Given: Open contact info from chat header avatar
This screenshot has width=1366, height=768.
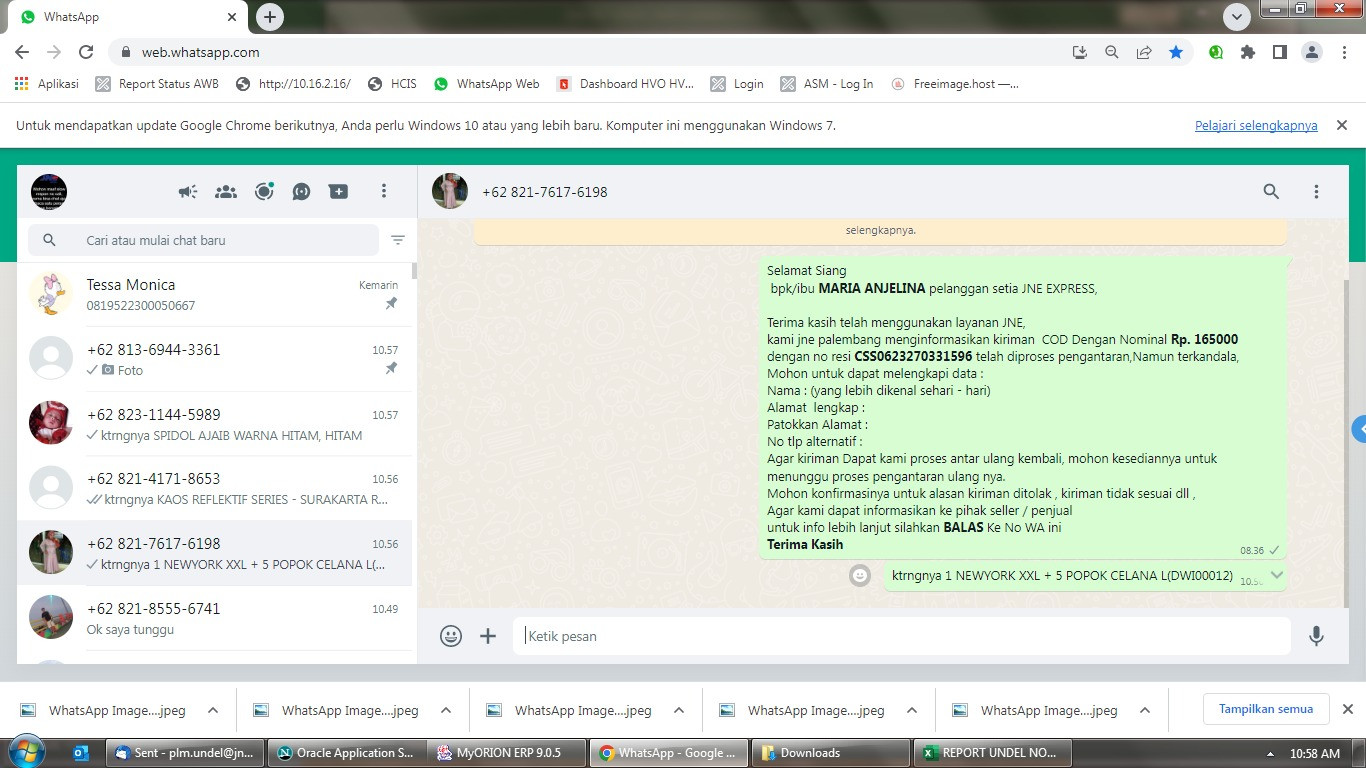Looking at the screenshot, I should (450, 191).
